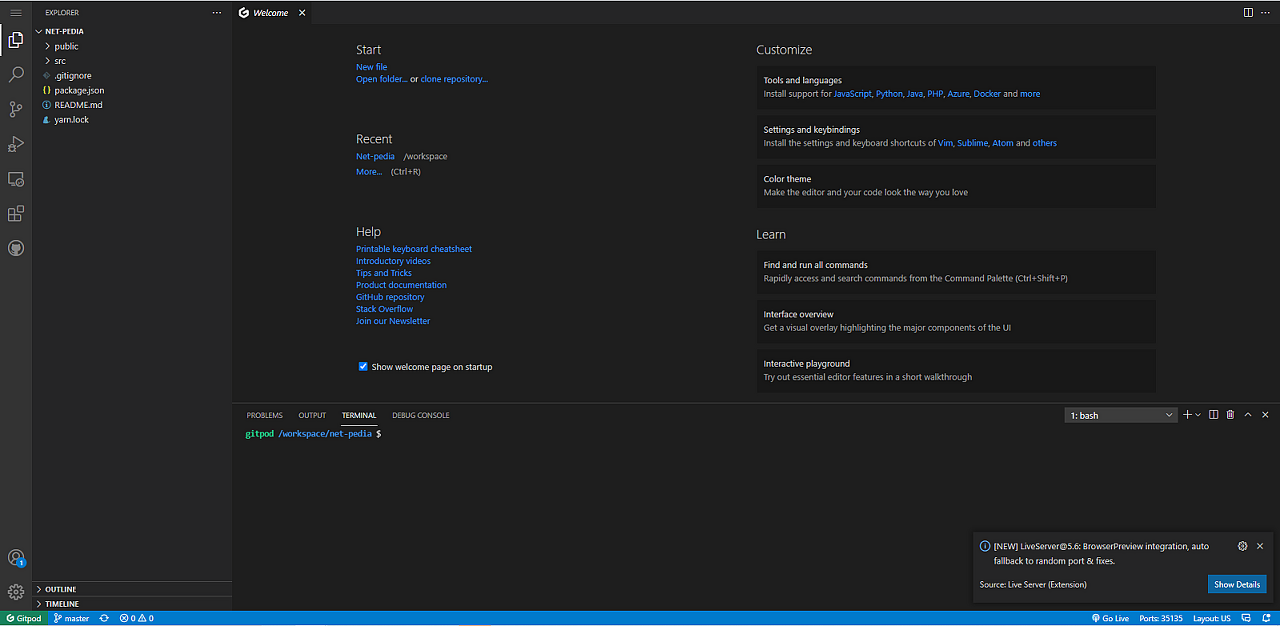Expand the TIMELINE section
The image size is (1280, 626).
click(62, 604)
